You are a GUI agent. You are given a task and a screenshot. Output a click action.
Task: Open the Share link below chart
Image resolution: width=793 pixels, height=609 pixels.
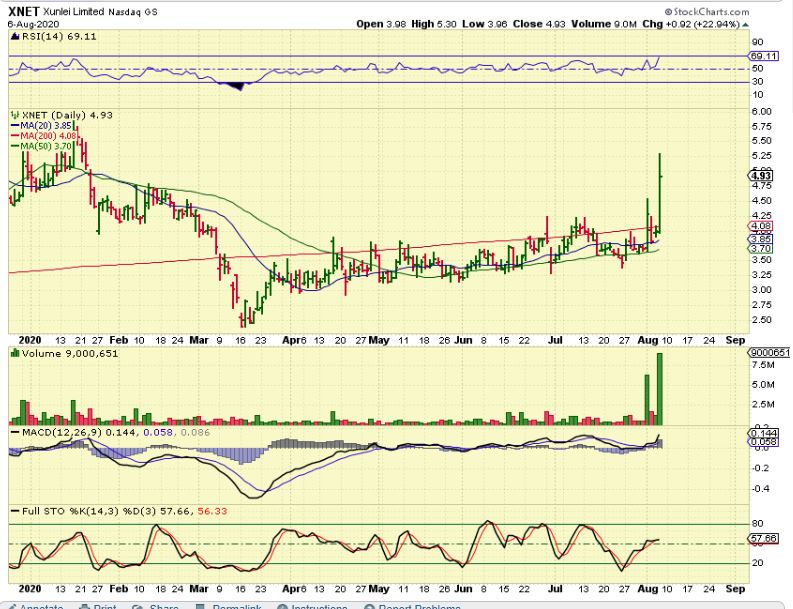pos(155,605)
